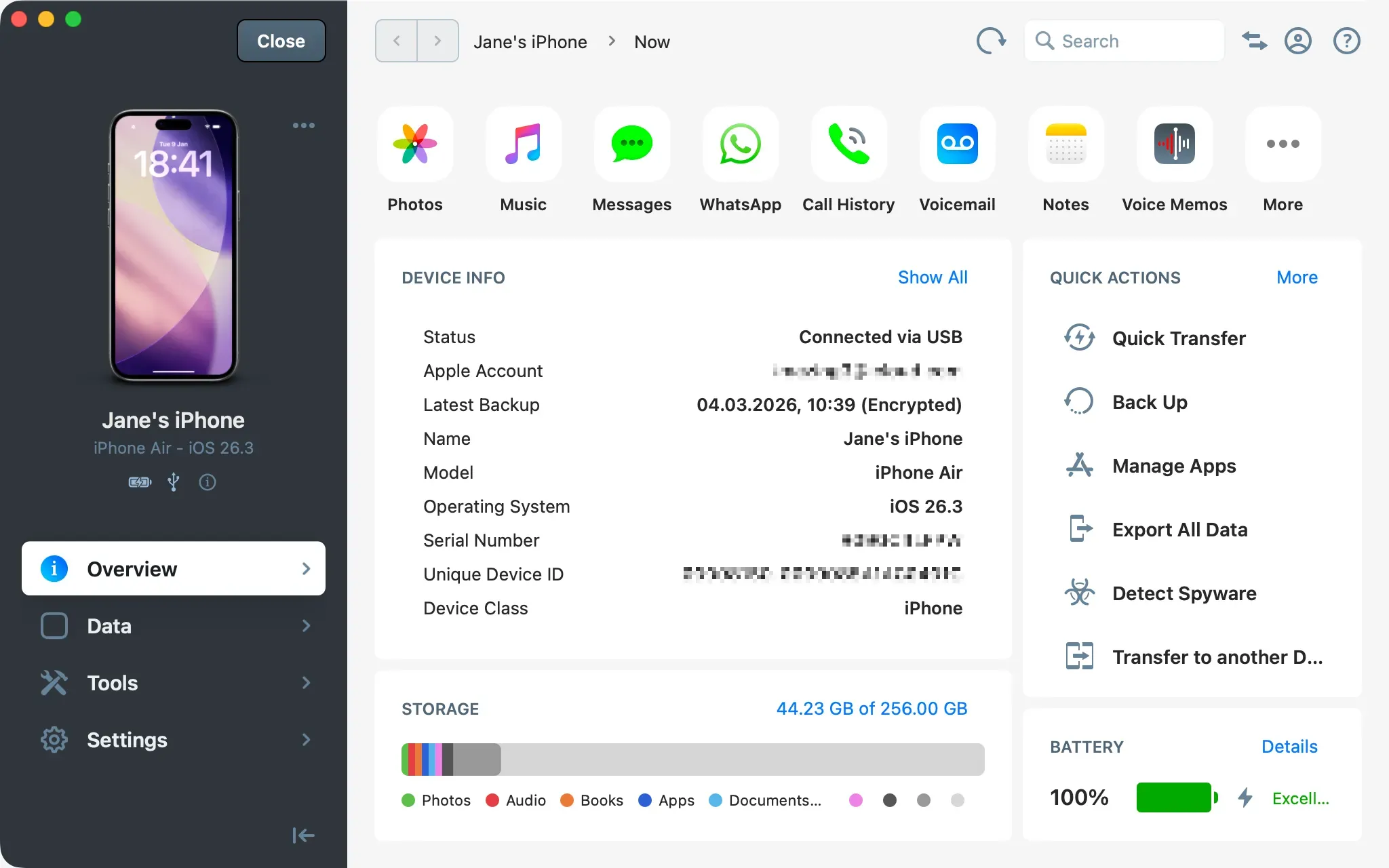This screenshot has height=868, width=1389.
Task: Select the Overview sidebar item
Action: pyautogui.click(x=173, y=569)
